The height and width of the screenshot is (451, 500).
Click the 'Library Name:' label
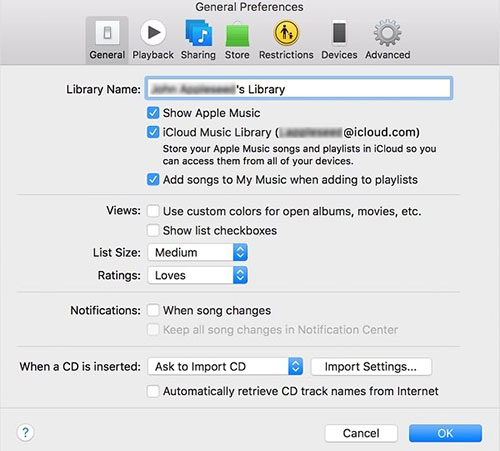103,89
